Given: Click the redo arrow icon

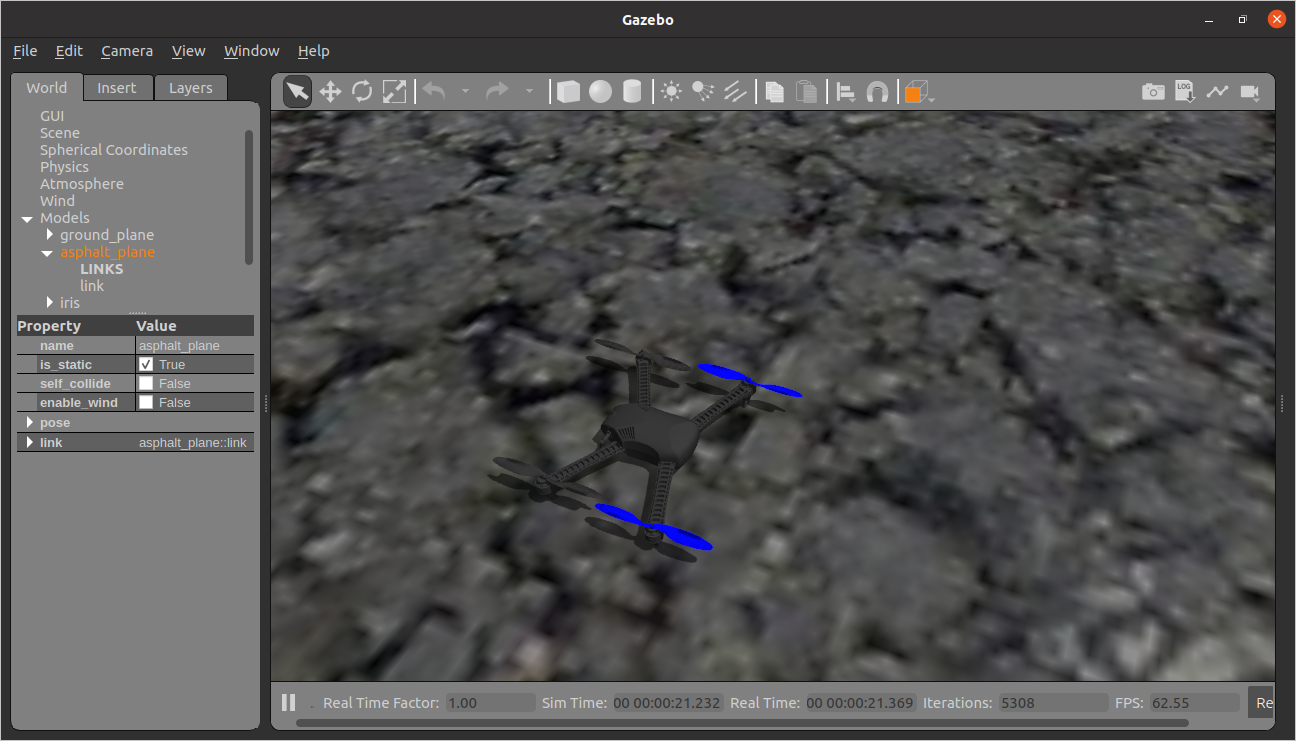Looking at the screenshot, I should [x=497, y=91].
